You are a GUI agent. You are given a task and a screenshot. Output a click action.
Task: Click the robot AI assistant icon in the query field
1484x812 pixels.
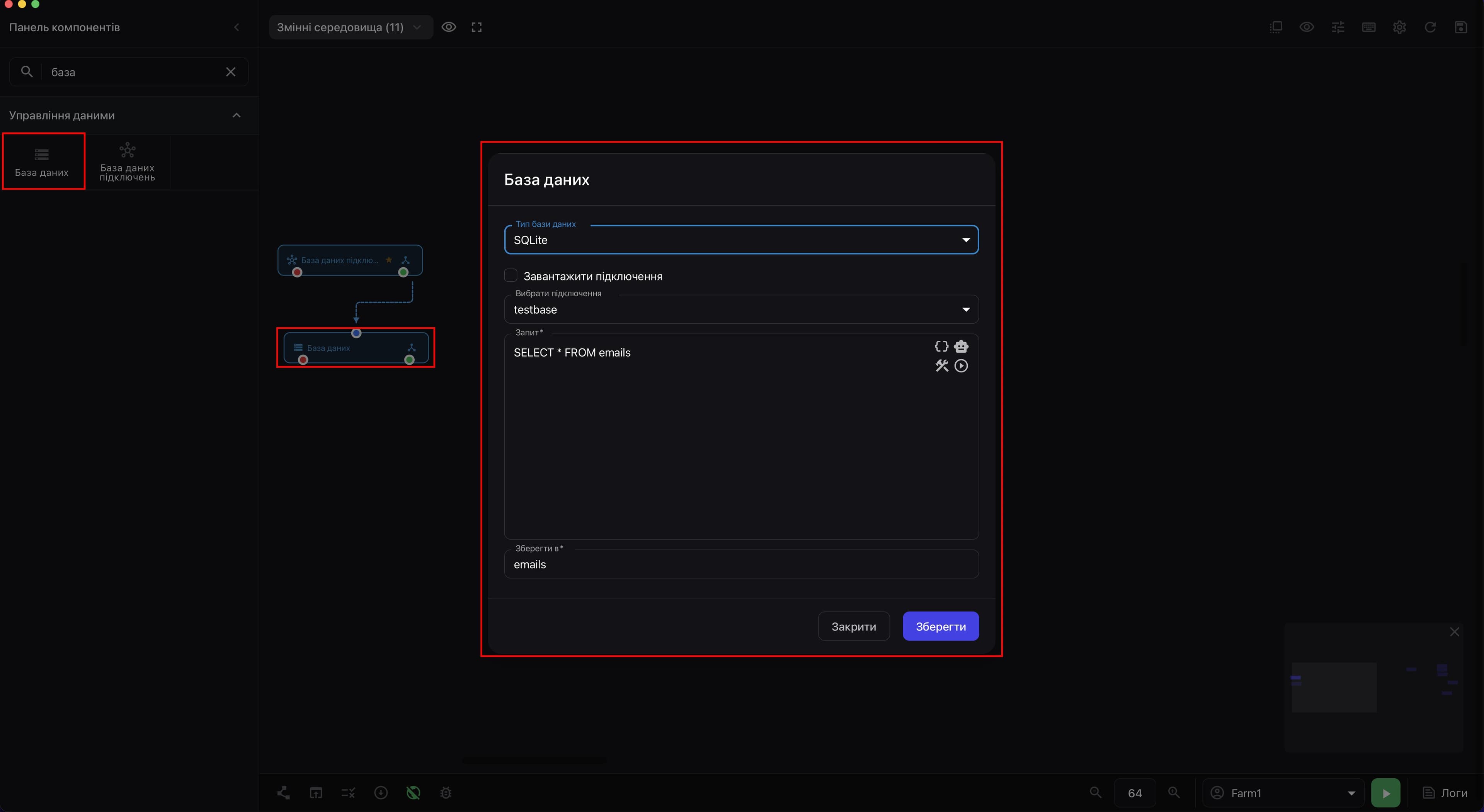(x=961, y=346)
